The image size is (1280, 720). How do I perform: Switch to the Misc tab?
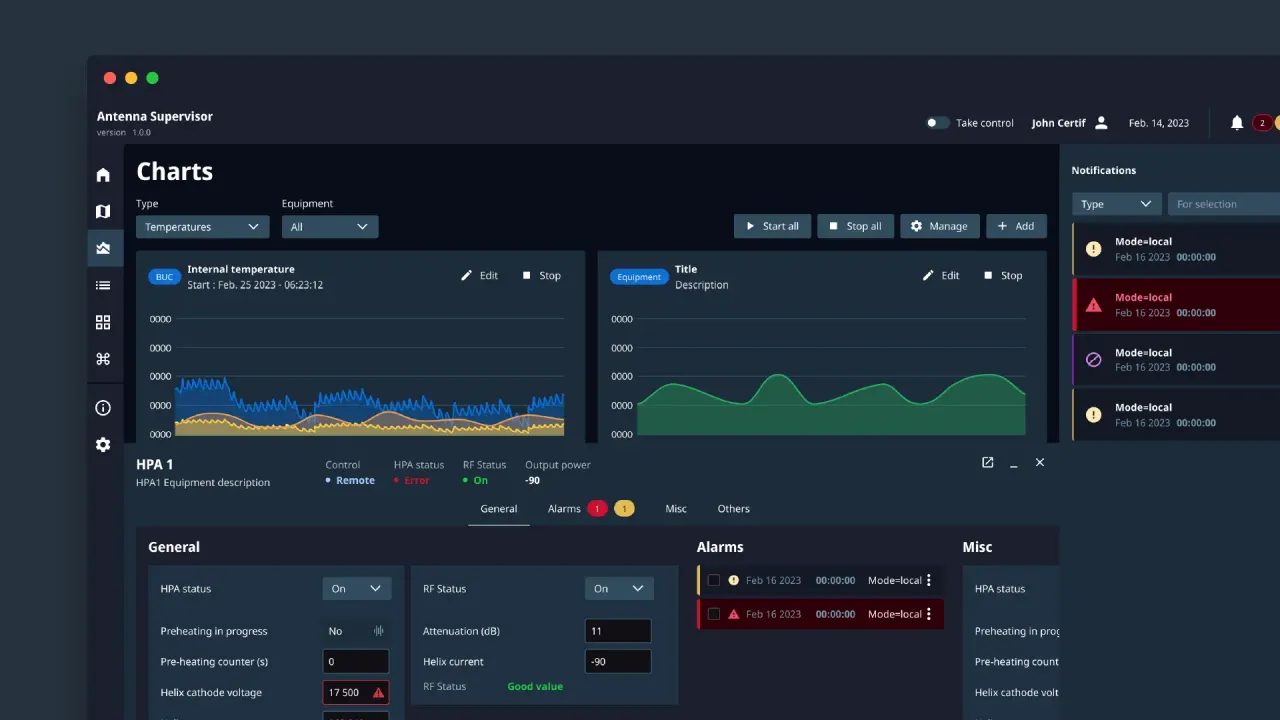[676, 509]
